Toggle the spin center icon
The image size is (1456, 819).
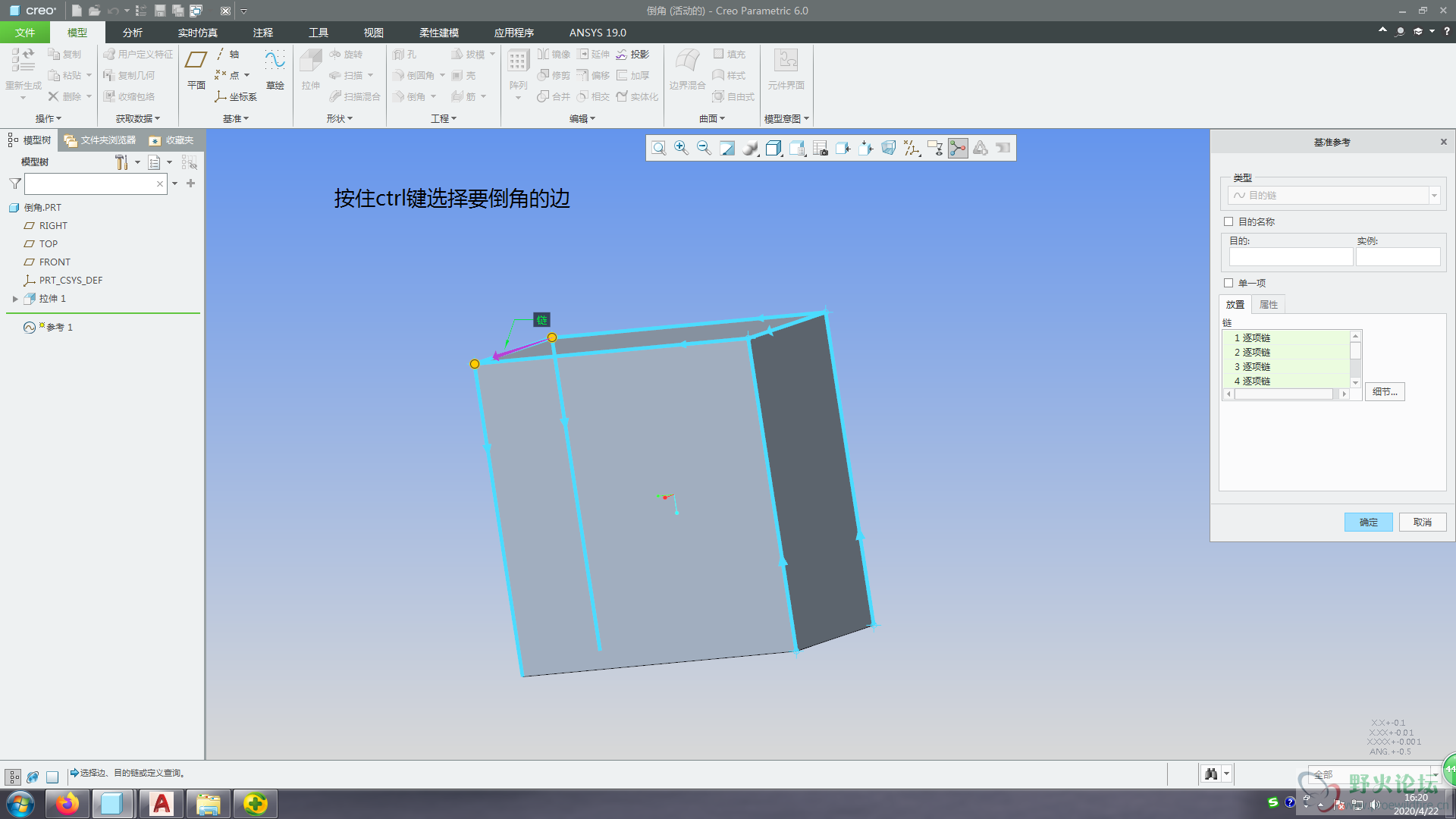(x=958, y=149)
